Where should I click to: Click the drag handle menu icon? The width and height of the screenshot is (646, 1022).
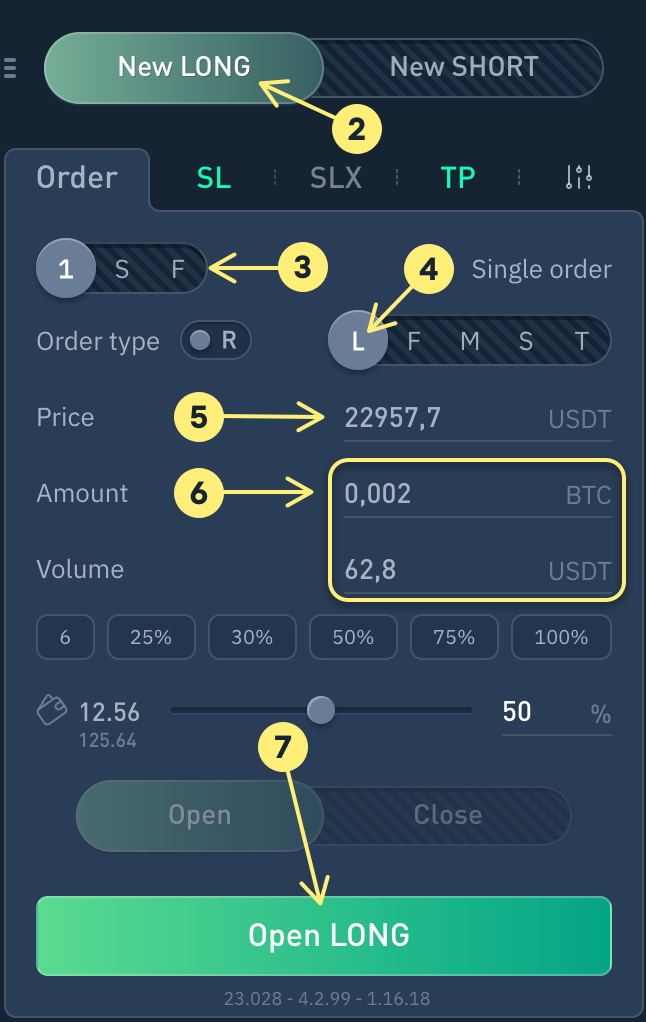[11, 68]
